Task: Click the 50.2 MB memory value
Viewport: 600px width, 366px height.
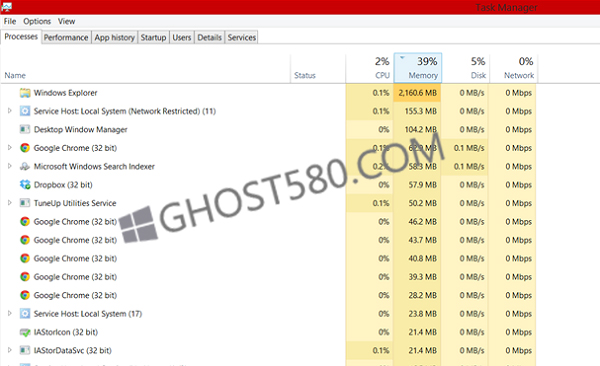Action: pos(422,203)
